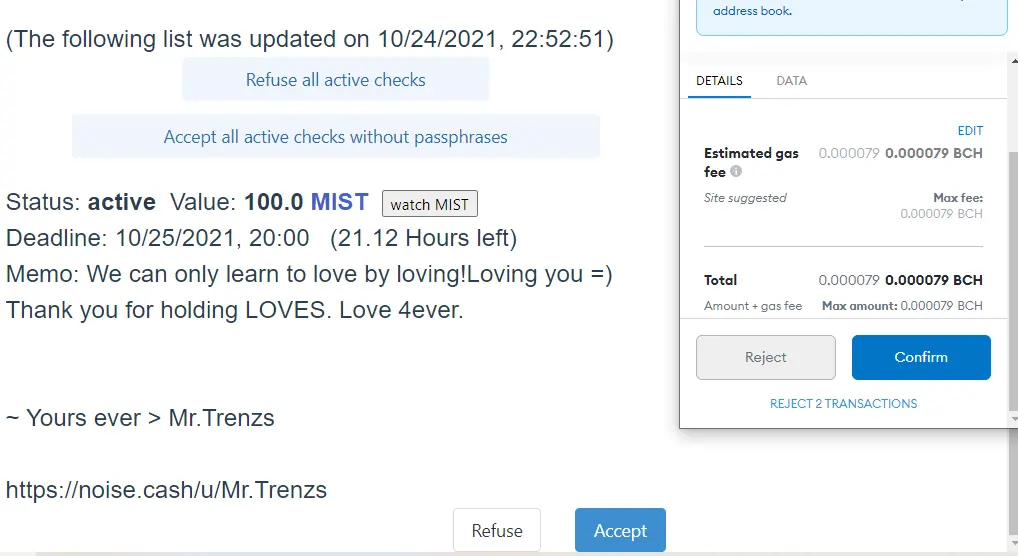
Task: Select the noise.cash/u/Mr.Trenzs URL text
Action: coord(166,489)
